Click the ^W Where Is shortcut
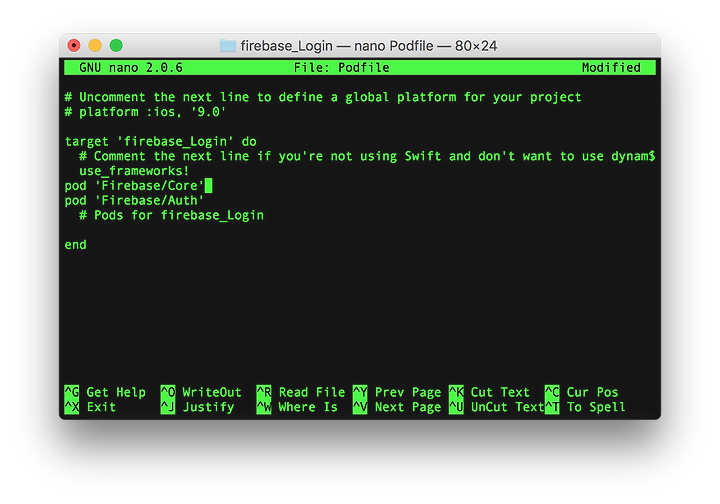This screenshot has width=720, height=504. tap(297, 407)
